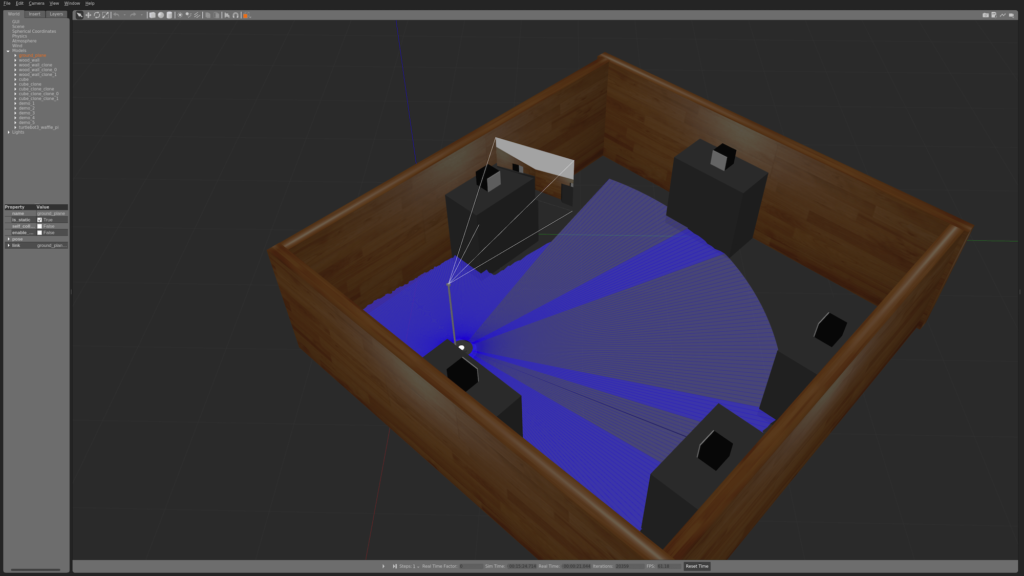Check the enable_wind property checkbox
The width and height of the screenshot is (1024, 576).
(x=40, y=233)
